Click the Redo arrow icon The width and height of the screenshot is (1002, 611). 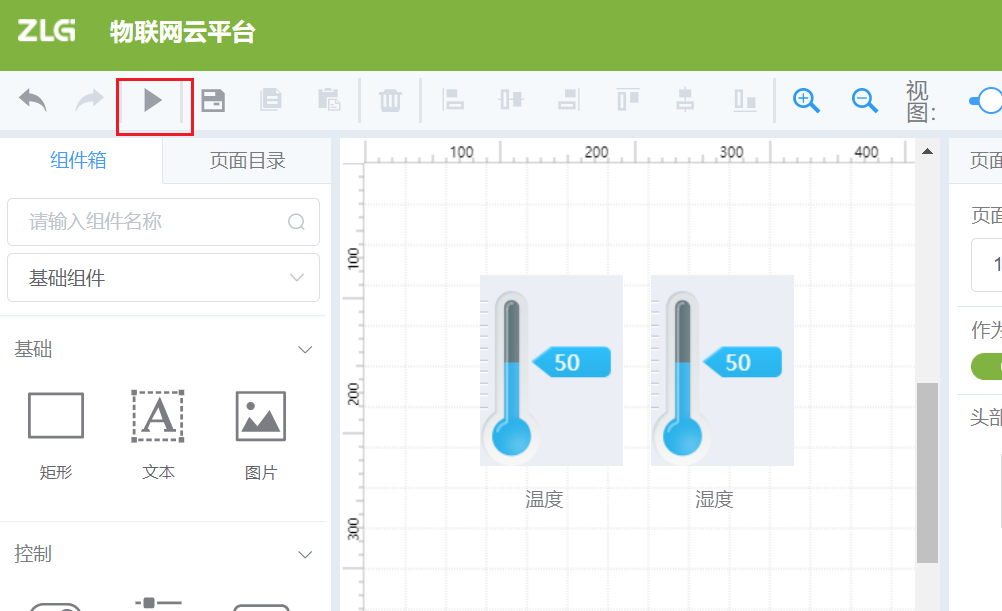point(88,100)
